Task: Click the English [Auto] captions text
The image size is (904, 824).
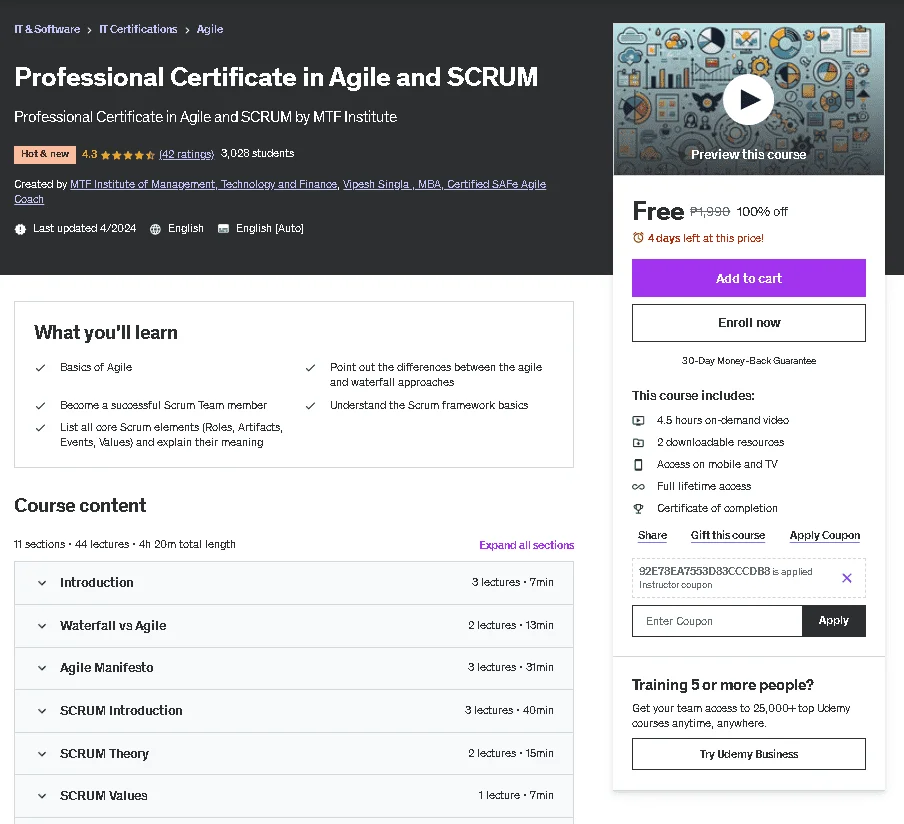Action: 269,228
